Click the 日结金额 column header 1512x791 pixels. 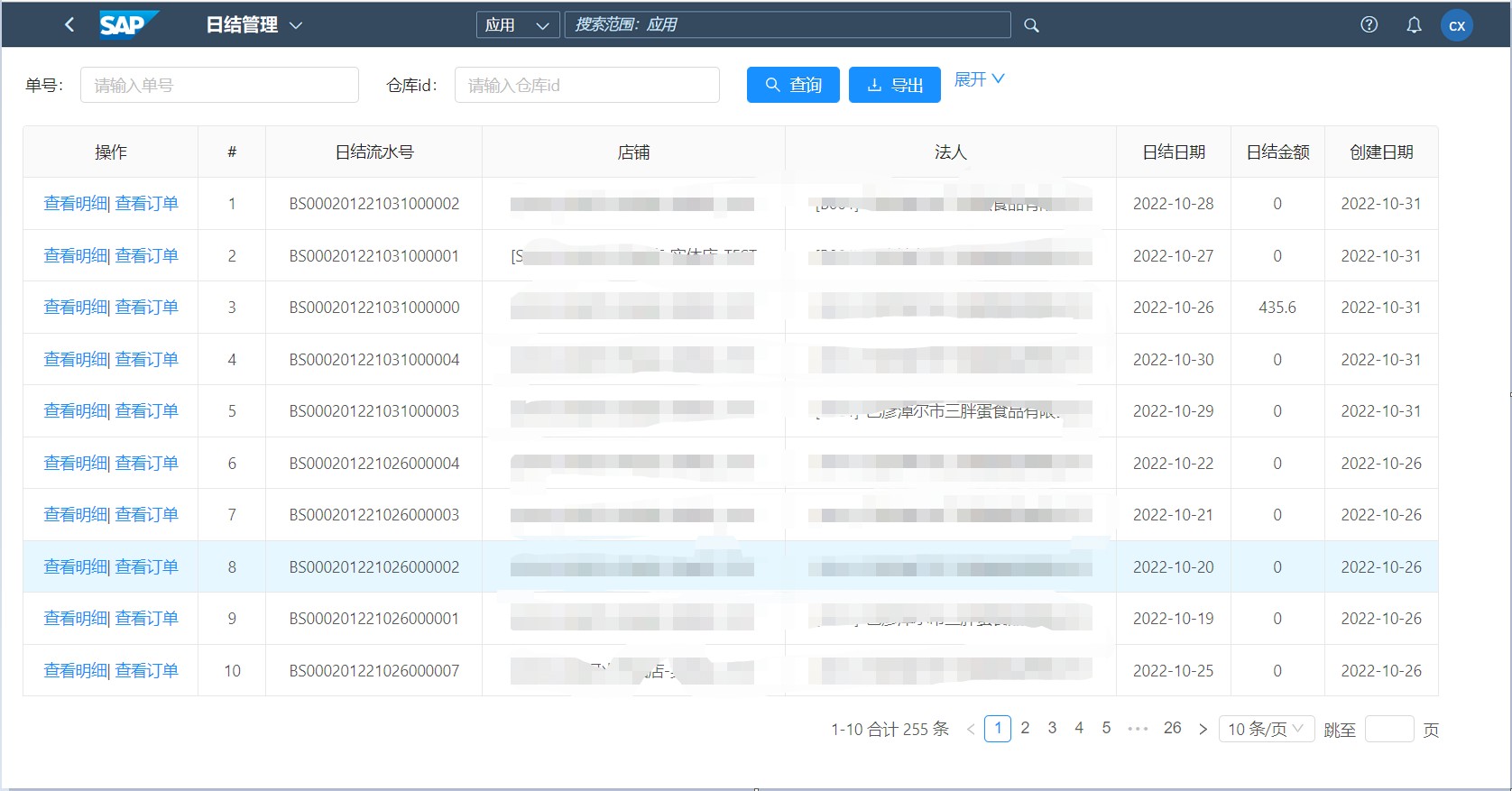pos(1277,152)
